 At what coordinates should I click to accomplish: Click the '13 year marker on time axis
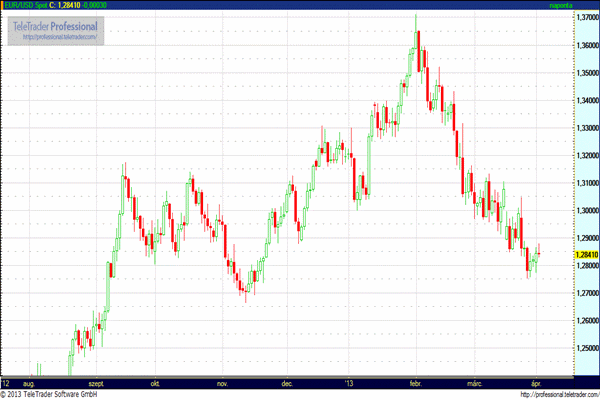pyautogui.click(x=348, y=383)
